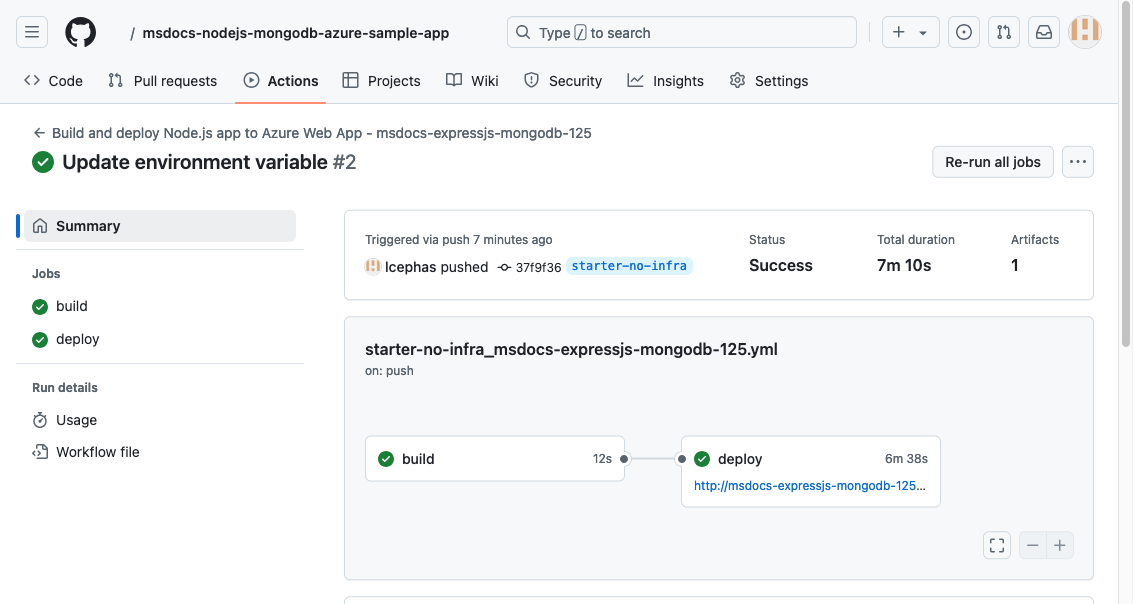Click the starter-no-infra branch label

(628, 266)
